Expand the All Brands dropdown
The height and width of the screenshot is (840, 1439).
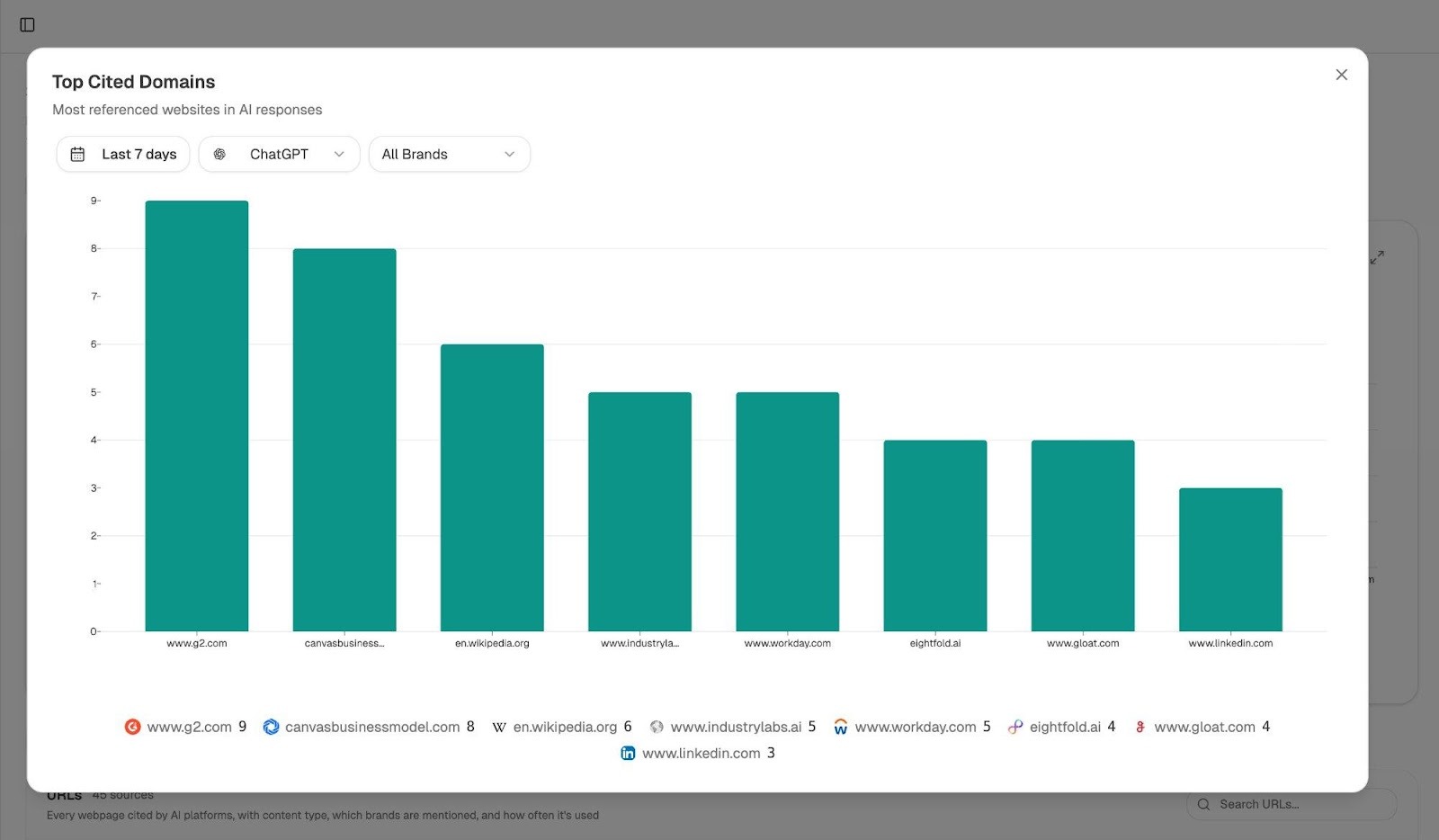pyautogui.click(x=449, y=154)
